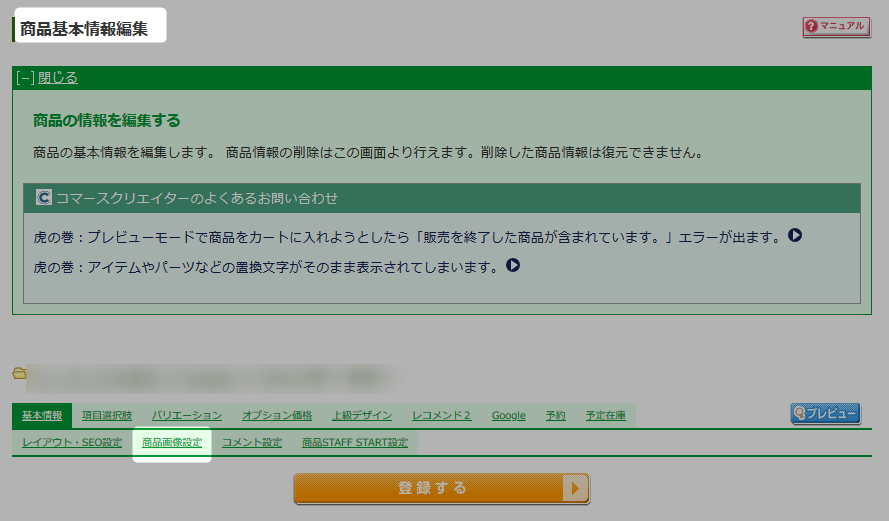This screenshot has height=521, width=889.
Task: Open arrow icon after 置換文字 FAQ line
Action: coord(513,265)
